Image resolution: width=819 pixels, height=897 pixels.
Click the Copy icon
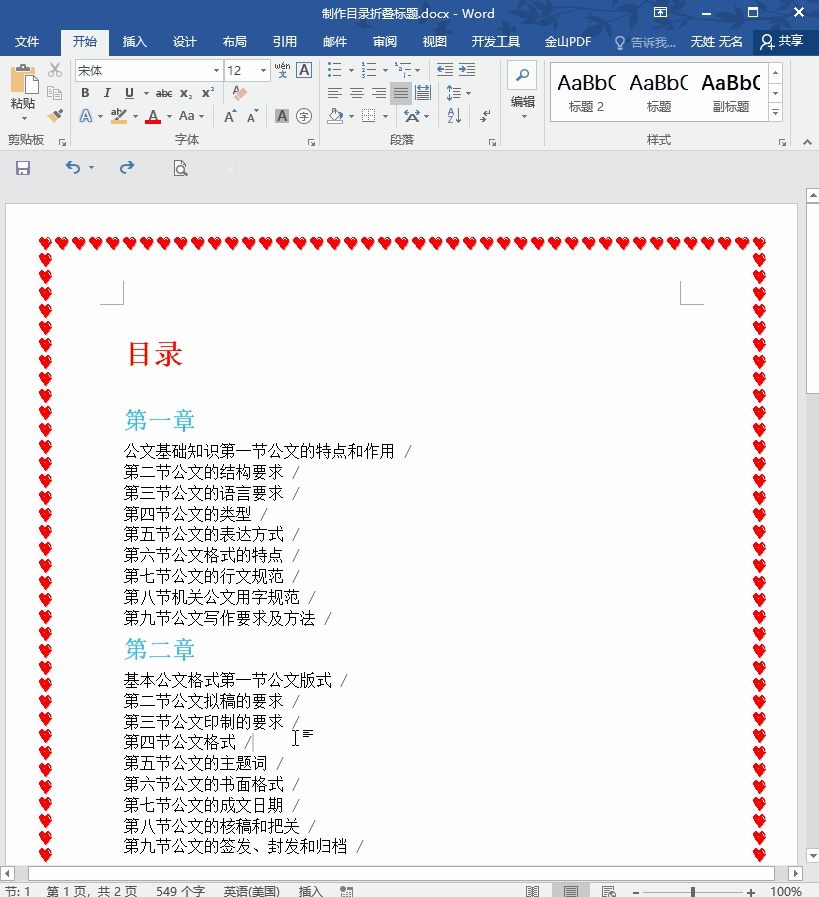click(x=55, y=93)
